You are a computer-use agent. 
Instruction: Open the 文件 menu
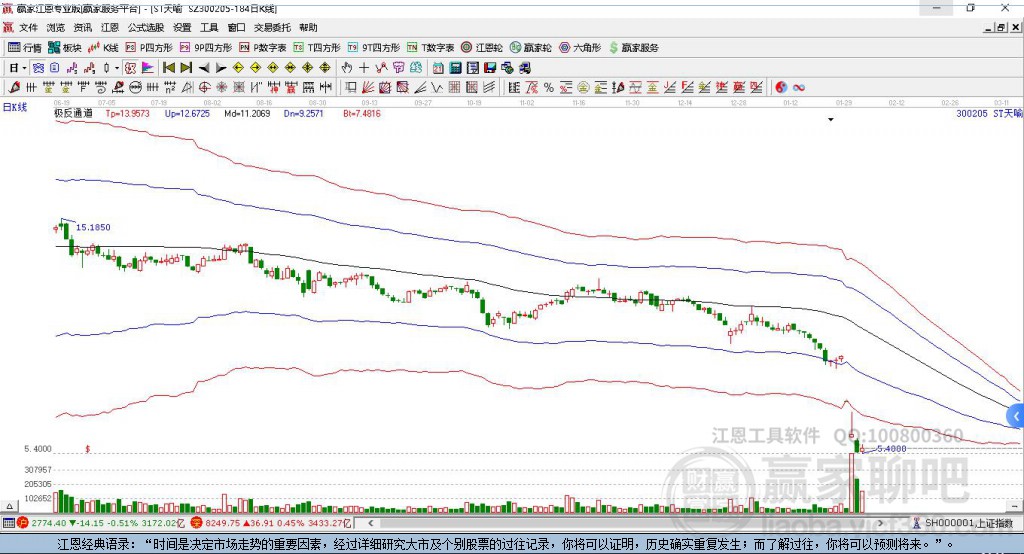point(28,27)
